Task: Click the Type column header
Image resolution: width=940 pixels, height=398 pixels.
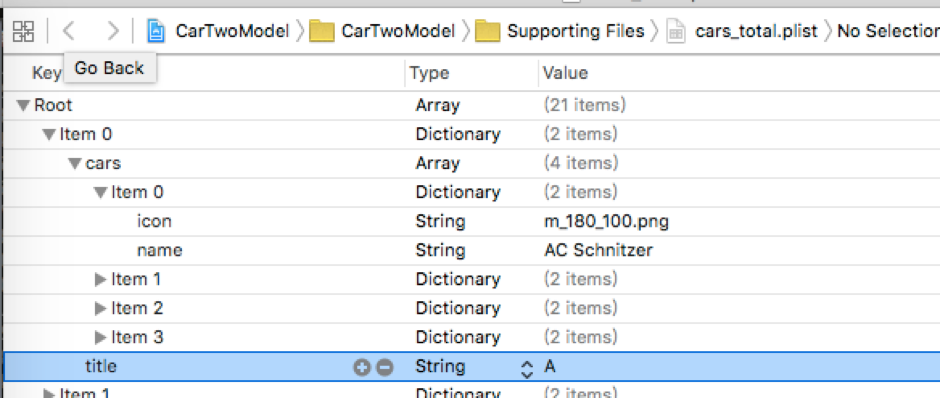Action: coord(429,73)
